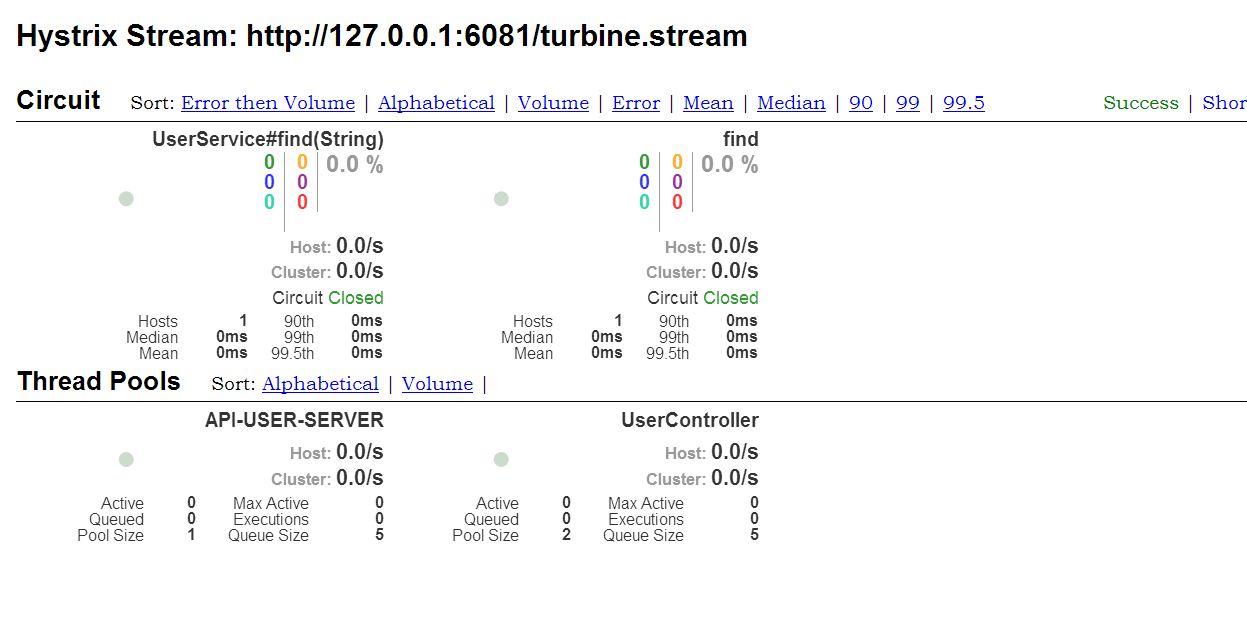This screenshot has height=630, width=1247.
Task: Click the API-USER-SERVER thread pool name
Action: tap(294, 420)
